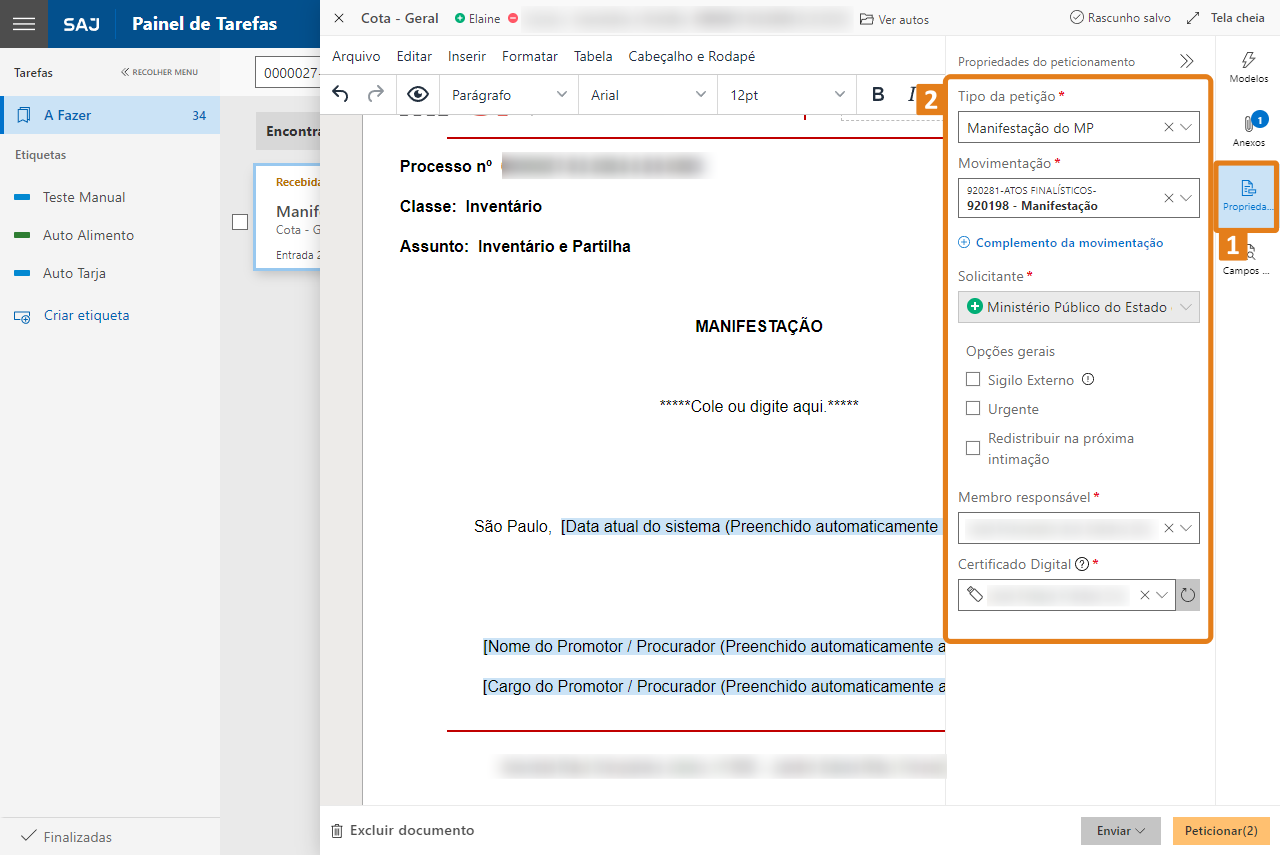
Task: Open the Inserir menu
Action: click(466, 56)
